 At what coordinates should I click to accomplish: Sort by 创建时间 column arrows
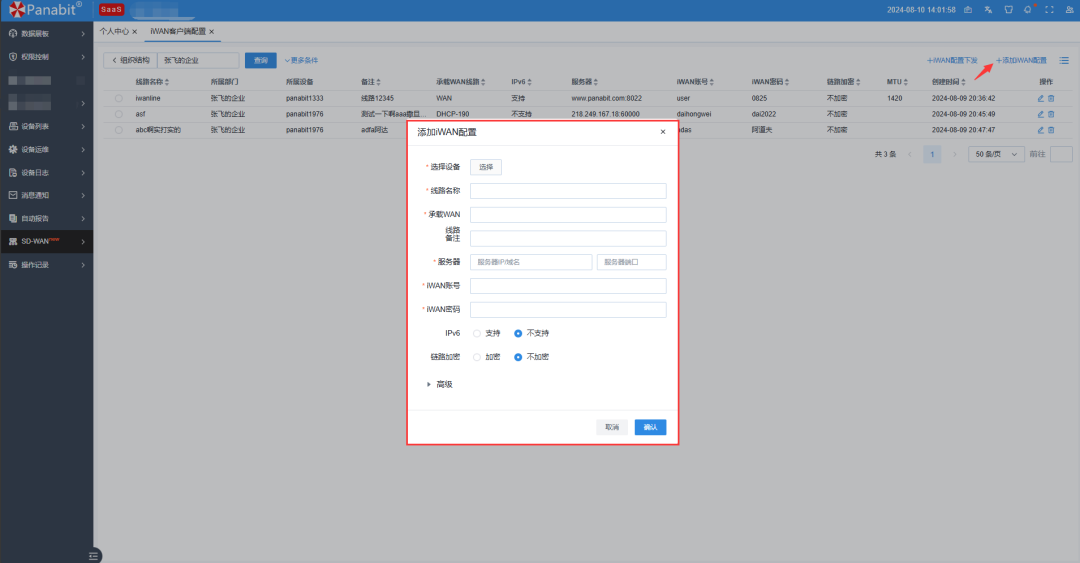click(x=964, y=82)
